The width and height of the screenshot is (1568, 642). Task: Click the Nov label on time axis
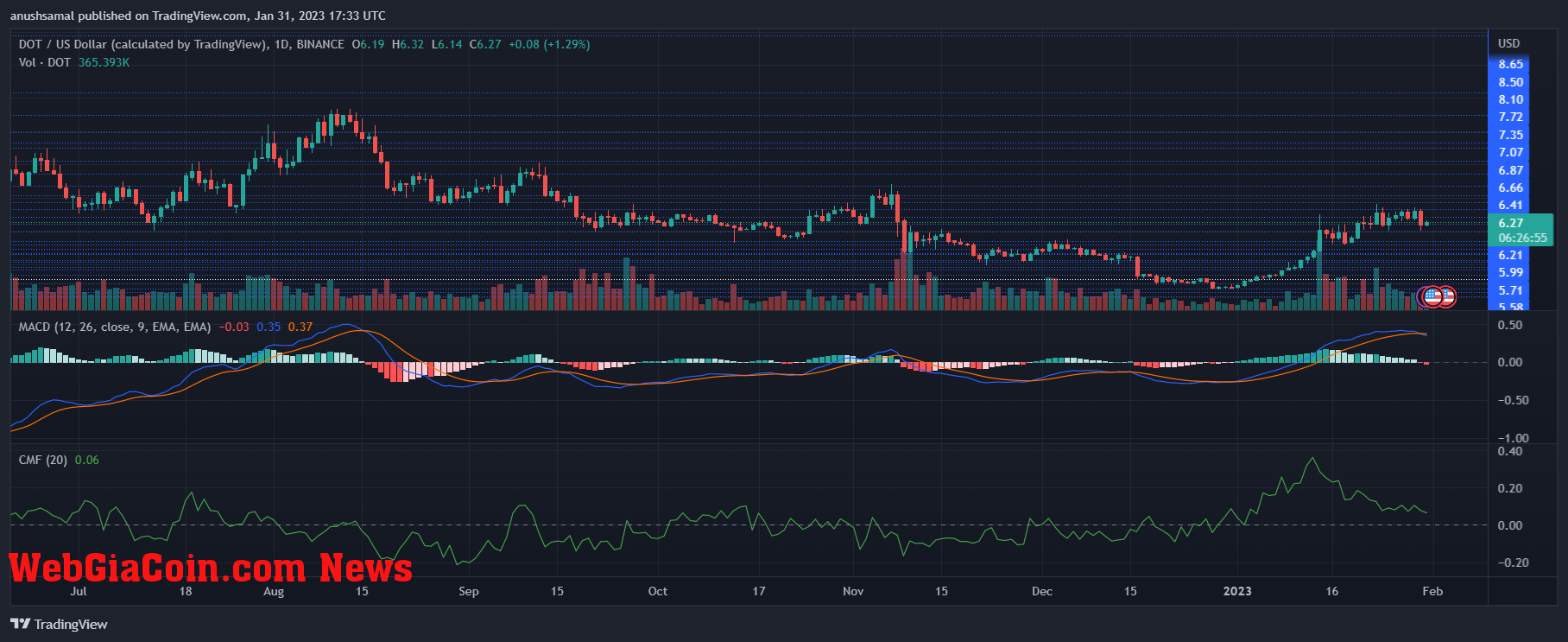853,591
